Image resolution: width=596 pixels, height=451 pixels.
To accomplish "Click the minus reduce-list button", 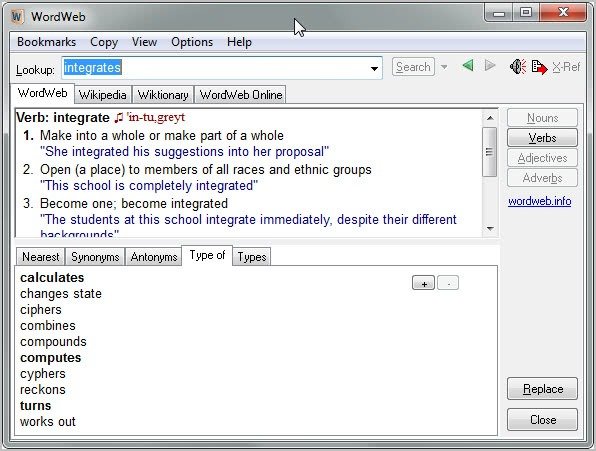I will pos(448,283).
